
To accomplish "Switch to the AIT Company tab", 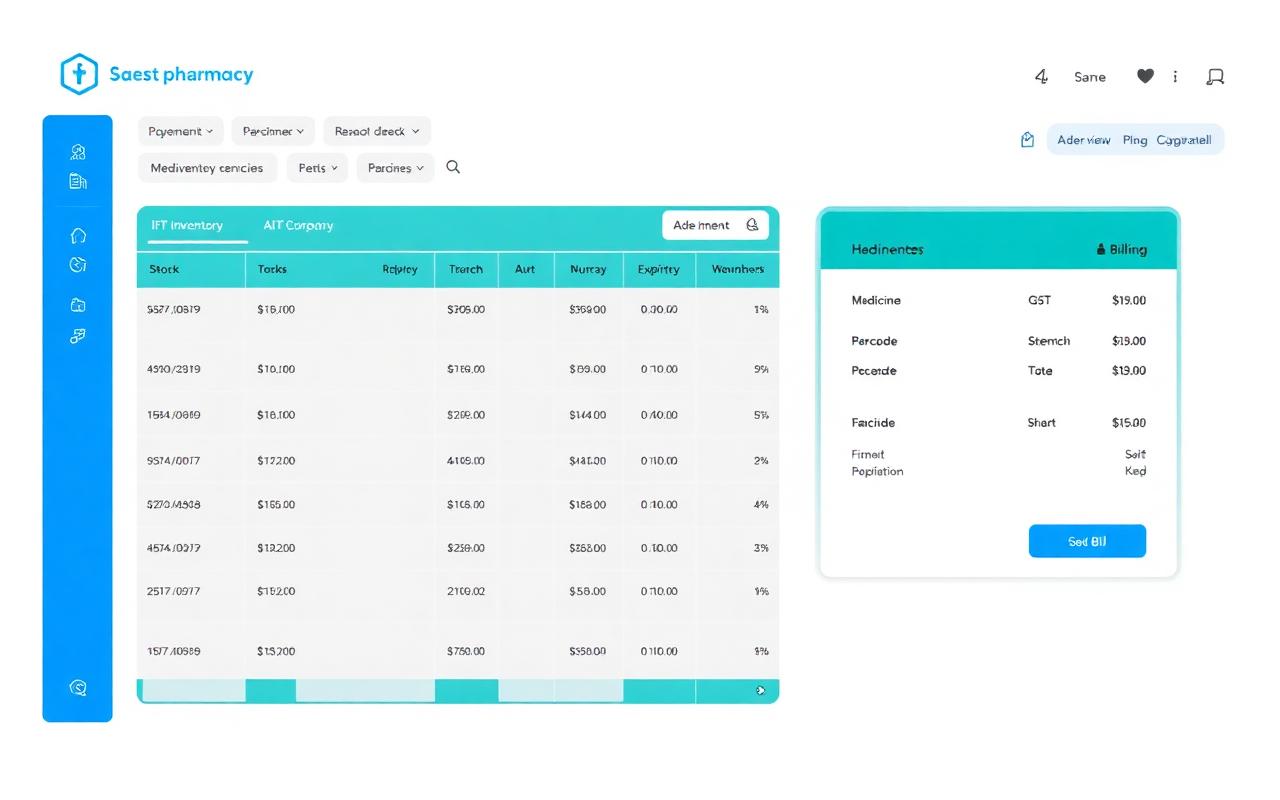I will pos(298,225).
